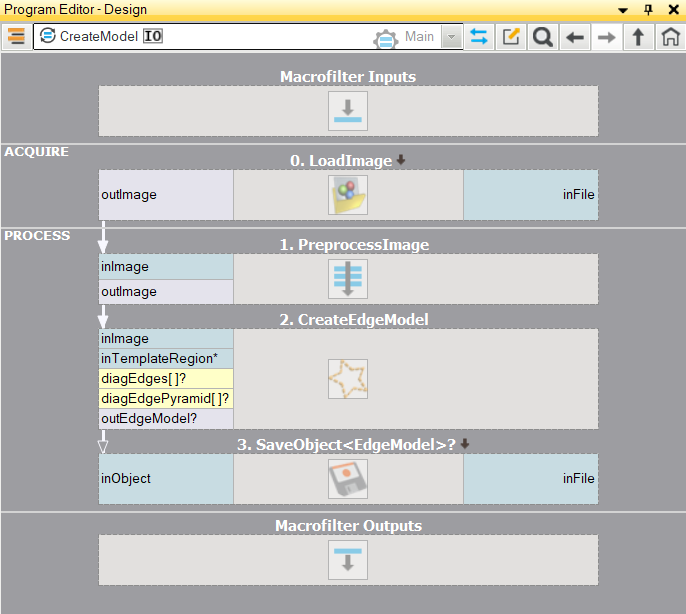Screen dimensions: 686x614
Task: Click the Macrofilter Outputs icon
Action: tap(348, 560)
